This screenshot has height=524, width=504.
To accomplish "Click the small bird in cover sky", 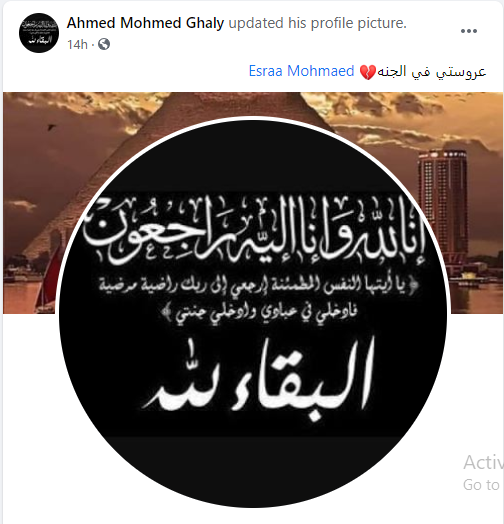I will click(x=51, y=127).
